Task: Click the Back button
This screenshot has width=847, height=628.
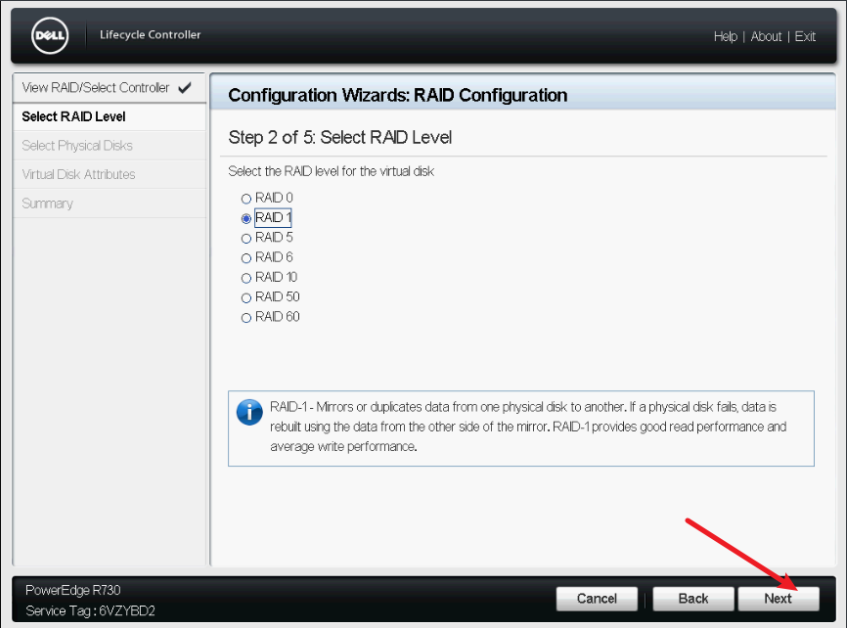Action: (693, 598)
